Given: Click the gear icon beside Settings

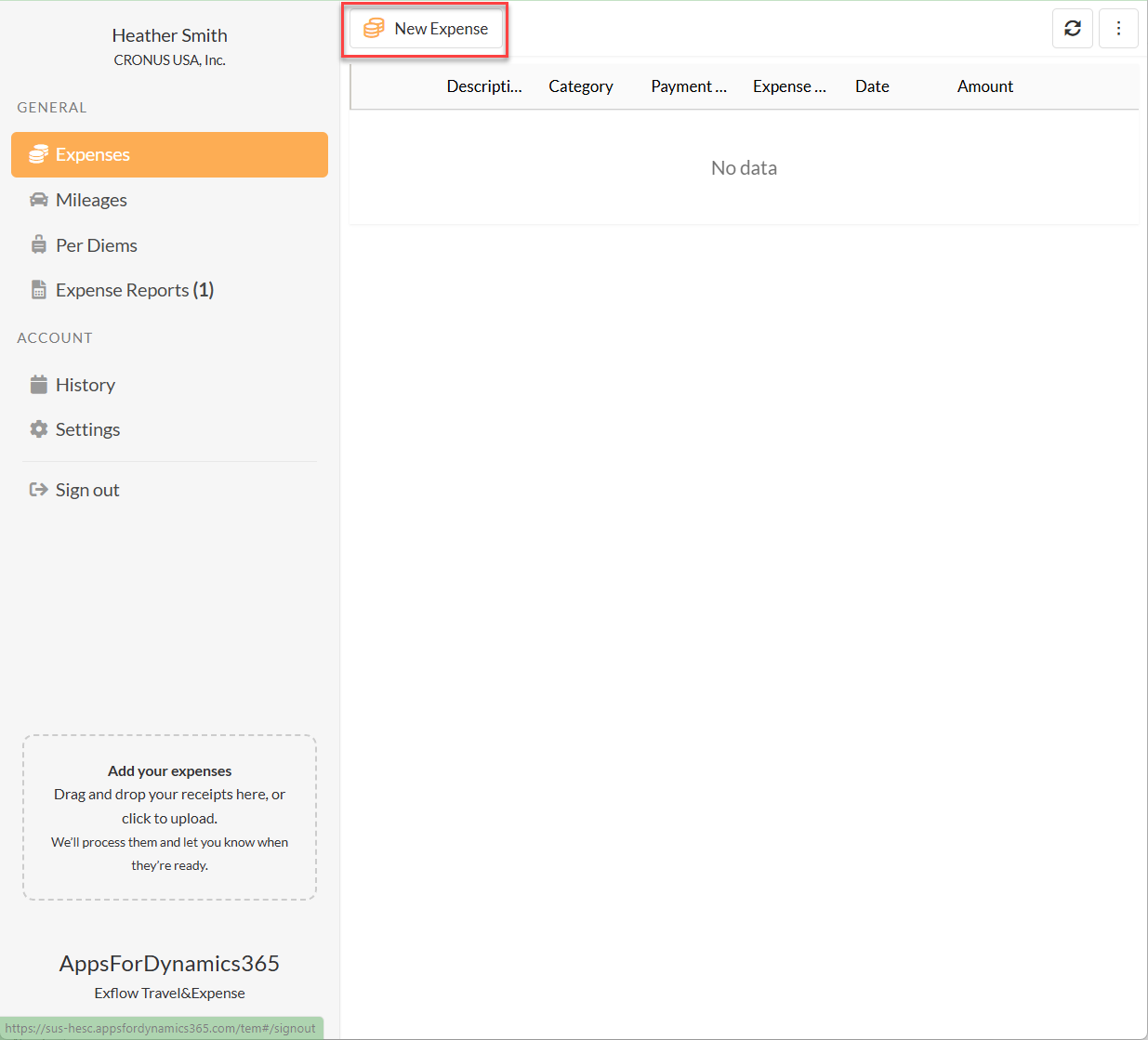Looking at the screenshot, I should click(38, 429).
